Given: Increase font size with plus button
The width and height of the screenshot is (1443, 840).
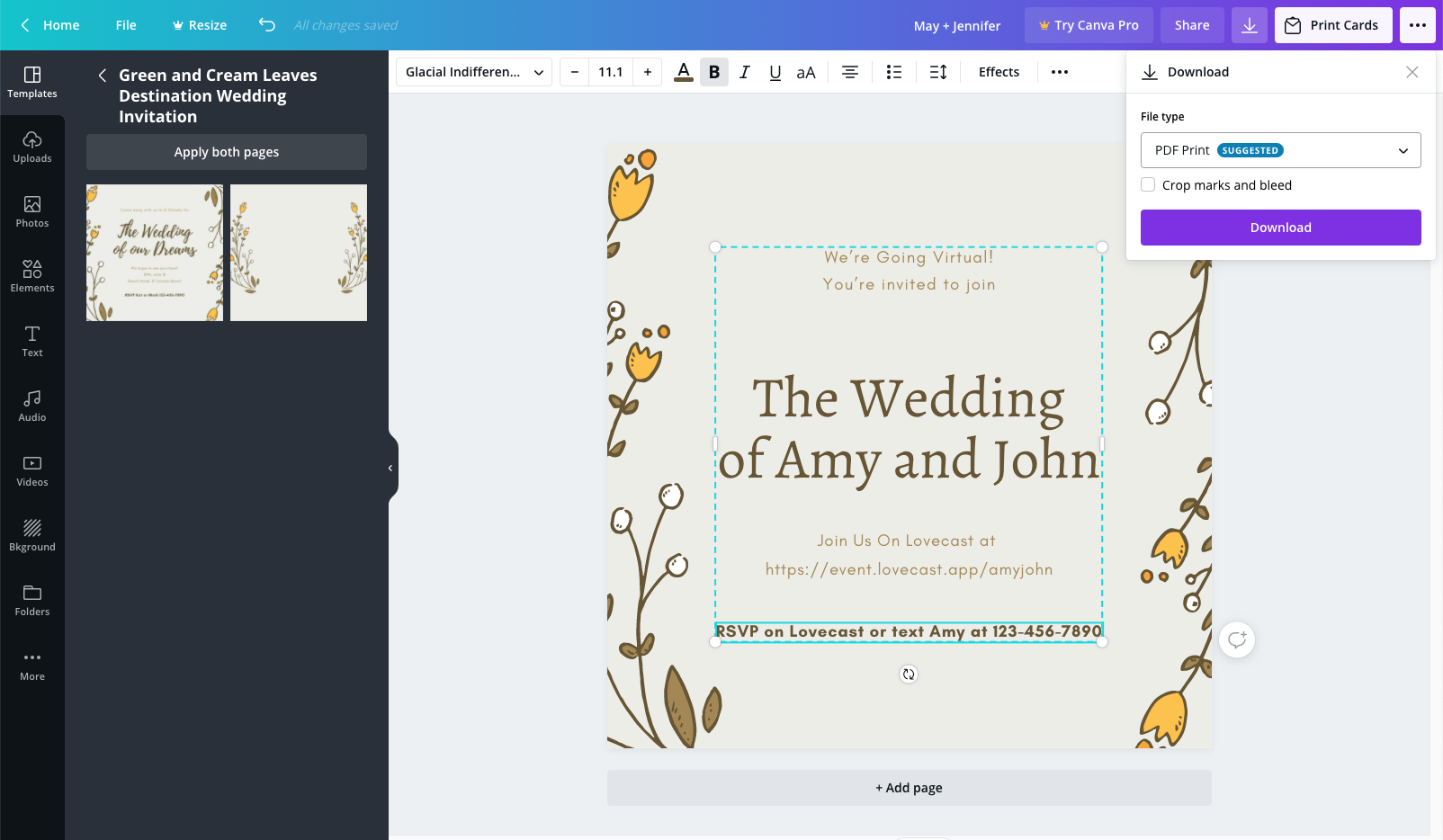Looking at the screenshot, I should pyautogui.click(x=648, y=72).
